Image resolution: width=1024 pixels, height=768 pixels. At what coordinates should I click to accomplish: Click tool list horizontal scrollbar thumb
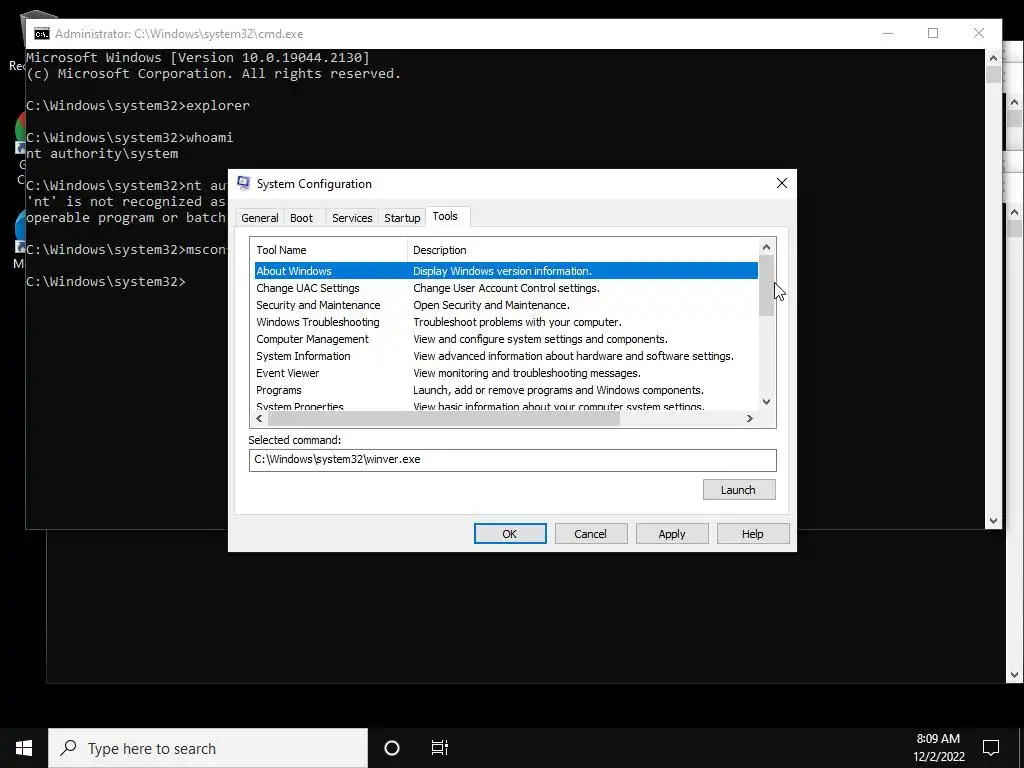(443, 419)
